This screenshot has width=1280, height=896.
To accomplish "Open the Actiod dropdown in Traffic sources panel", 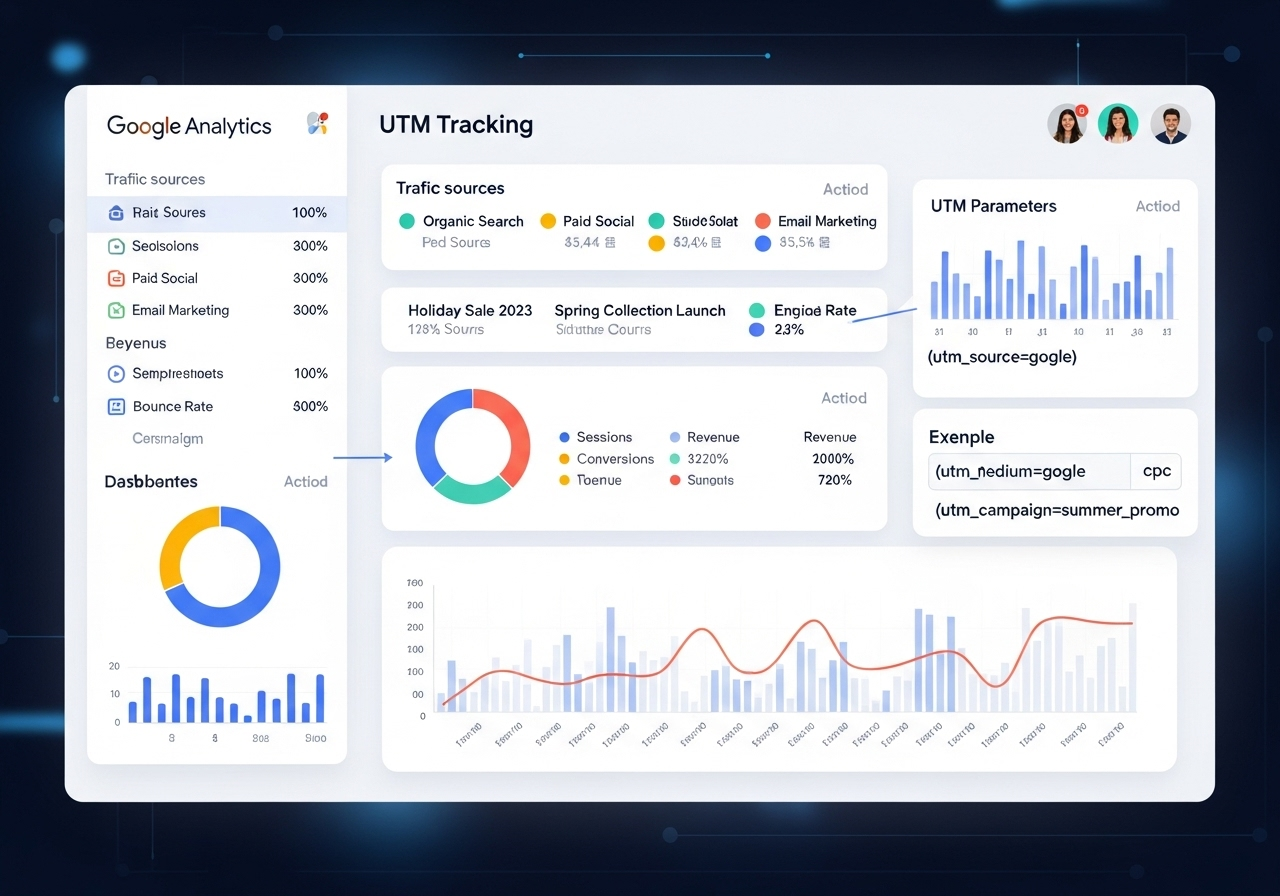I will pos(845,189).
